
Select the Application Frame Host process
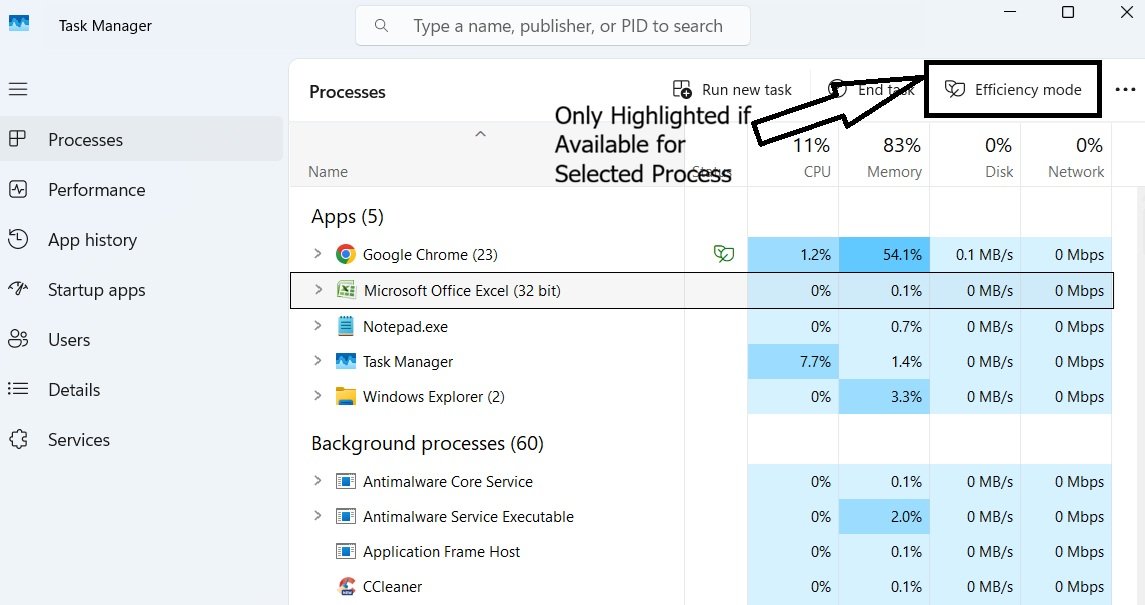click(x=701, y=552)
